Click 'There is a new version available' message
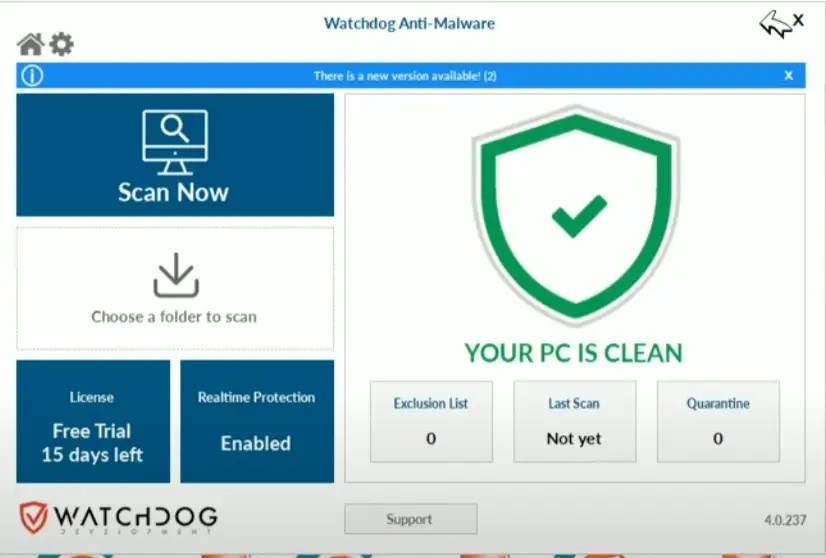This screenshot has width=826, height=558. (405, 76)
